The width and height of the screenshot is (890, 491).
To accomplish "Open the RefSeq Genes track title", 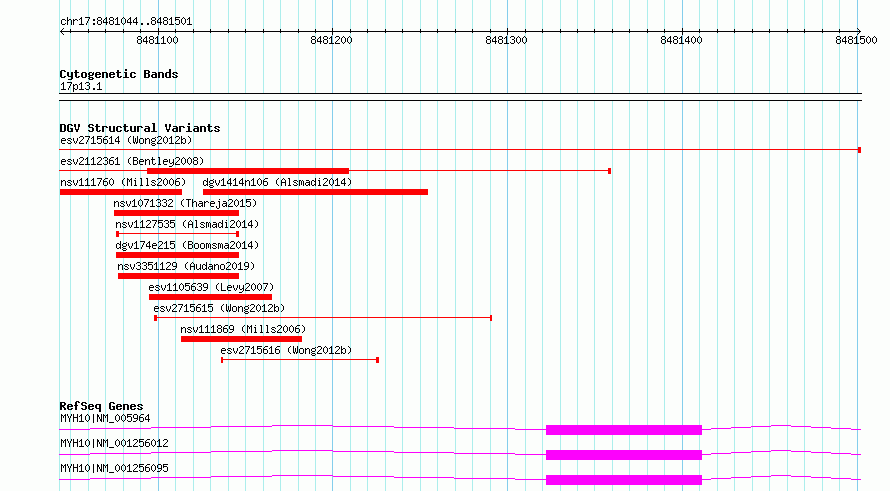I will pyautogui.click(x=102, y=406).
